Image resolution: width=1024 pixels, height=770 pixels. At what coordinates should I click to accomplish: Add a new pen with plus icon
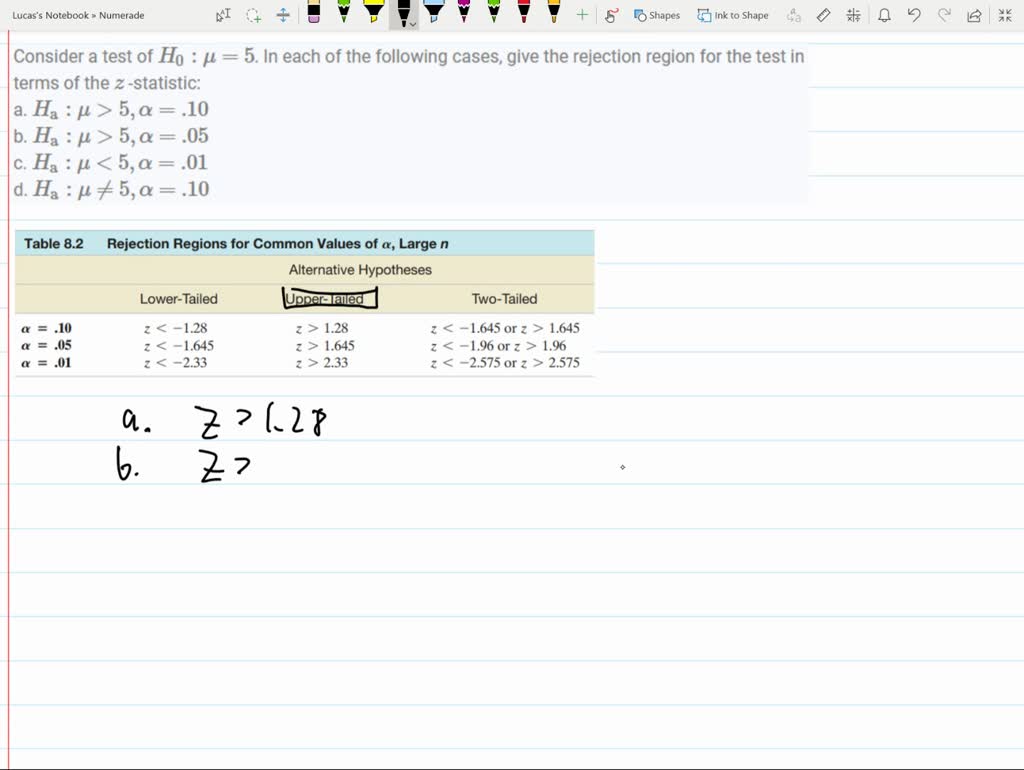click(582, 15)
